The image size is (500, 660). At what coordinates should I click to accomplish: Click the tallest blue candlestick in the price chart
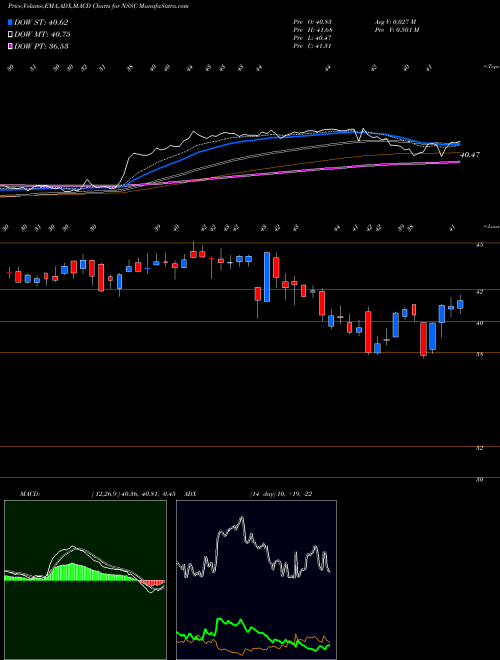pos(267,277)
